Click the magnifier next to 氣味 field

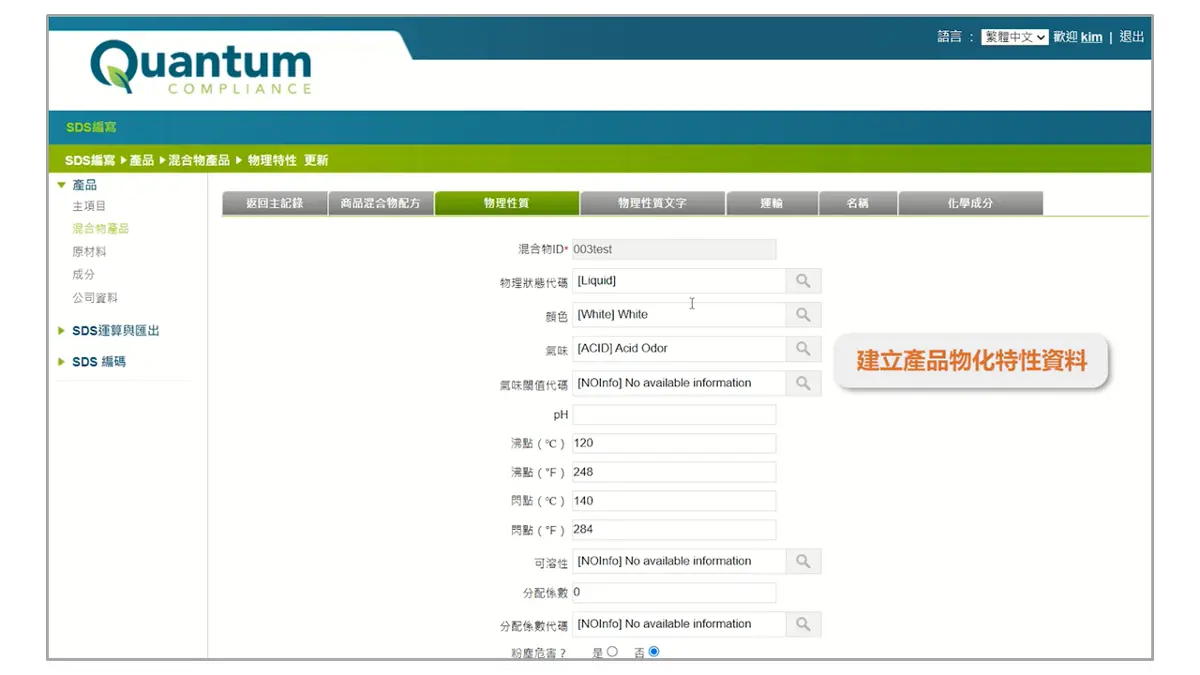[803, 349]
